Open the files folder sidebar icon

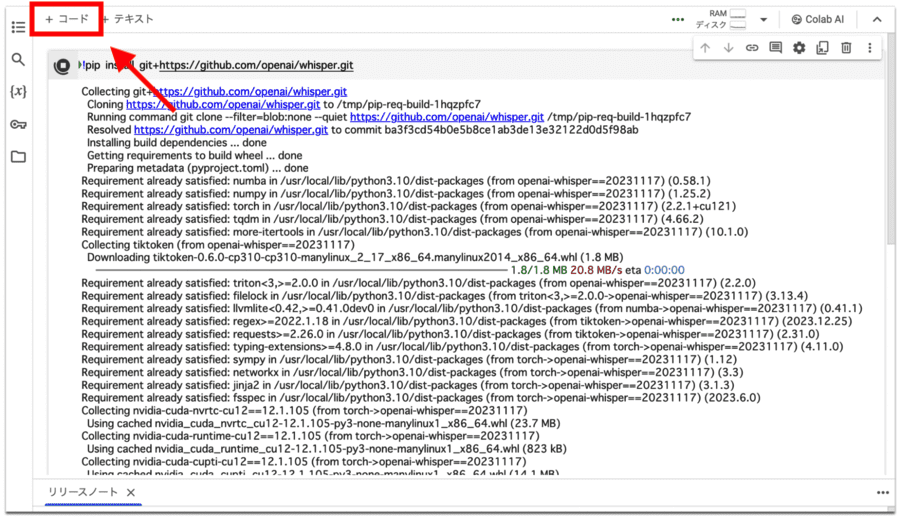pos(18,157)
